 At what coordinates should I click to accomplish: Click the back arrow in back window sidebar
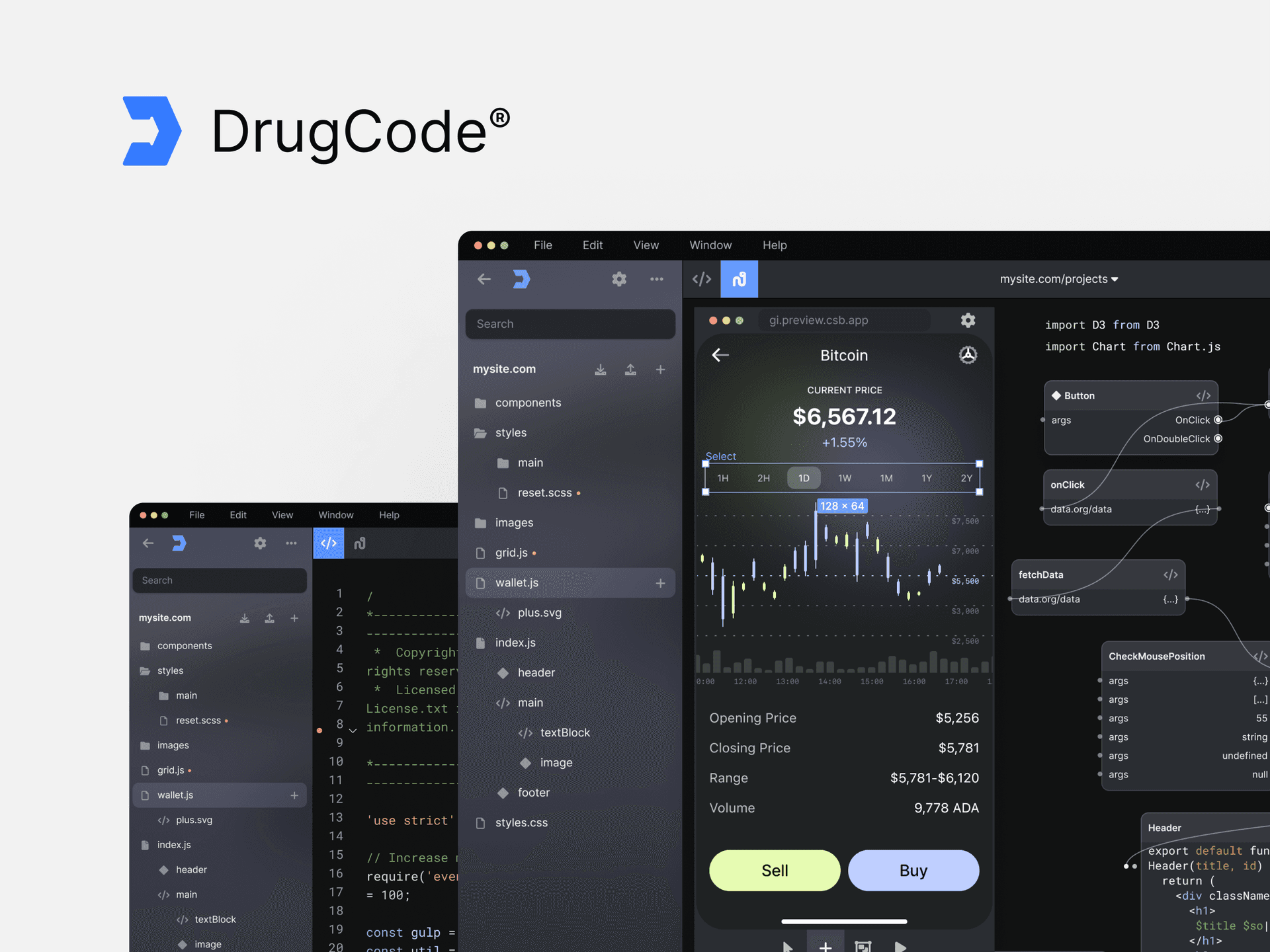pos(148,543)
